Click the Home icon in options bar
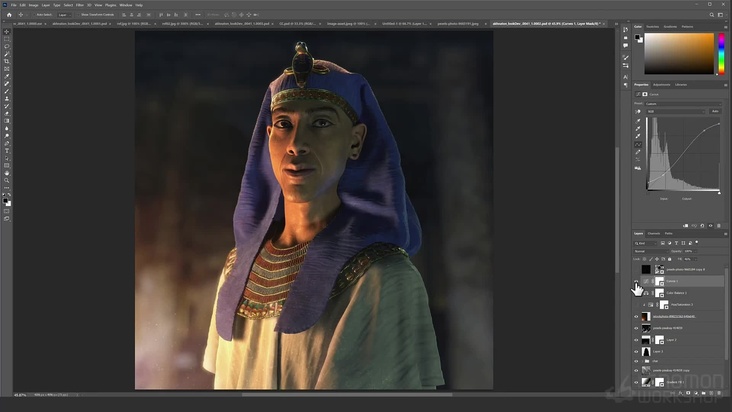732x412 pixels. [x=9, y=15]
